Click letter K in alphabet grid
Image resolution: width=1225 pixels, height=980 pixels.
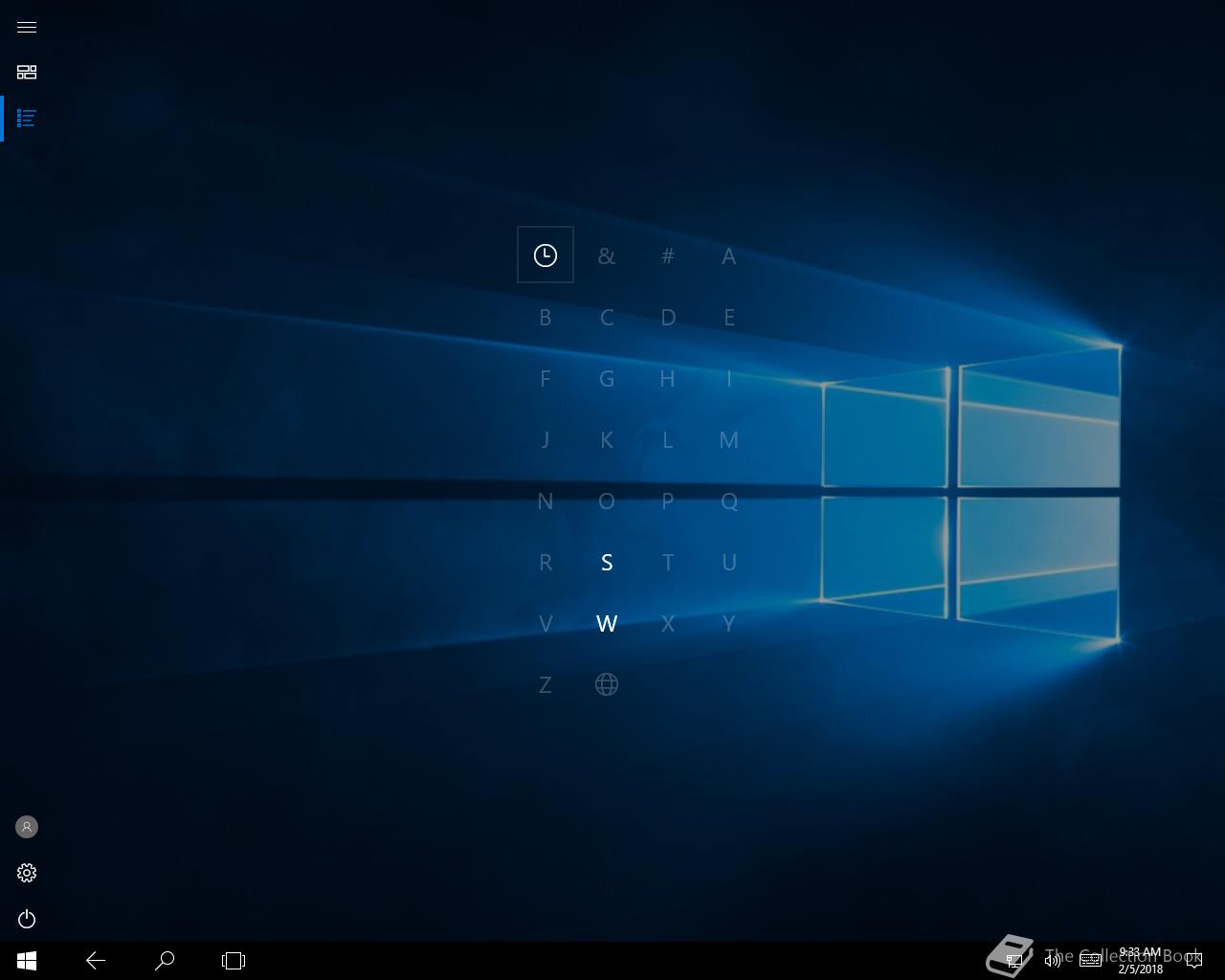coord(607,440)
